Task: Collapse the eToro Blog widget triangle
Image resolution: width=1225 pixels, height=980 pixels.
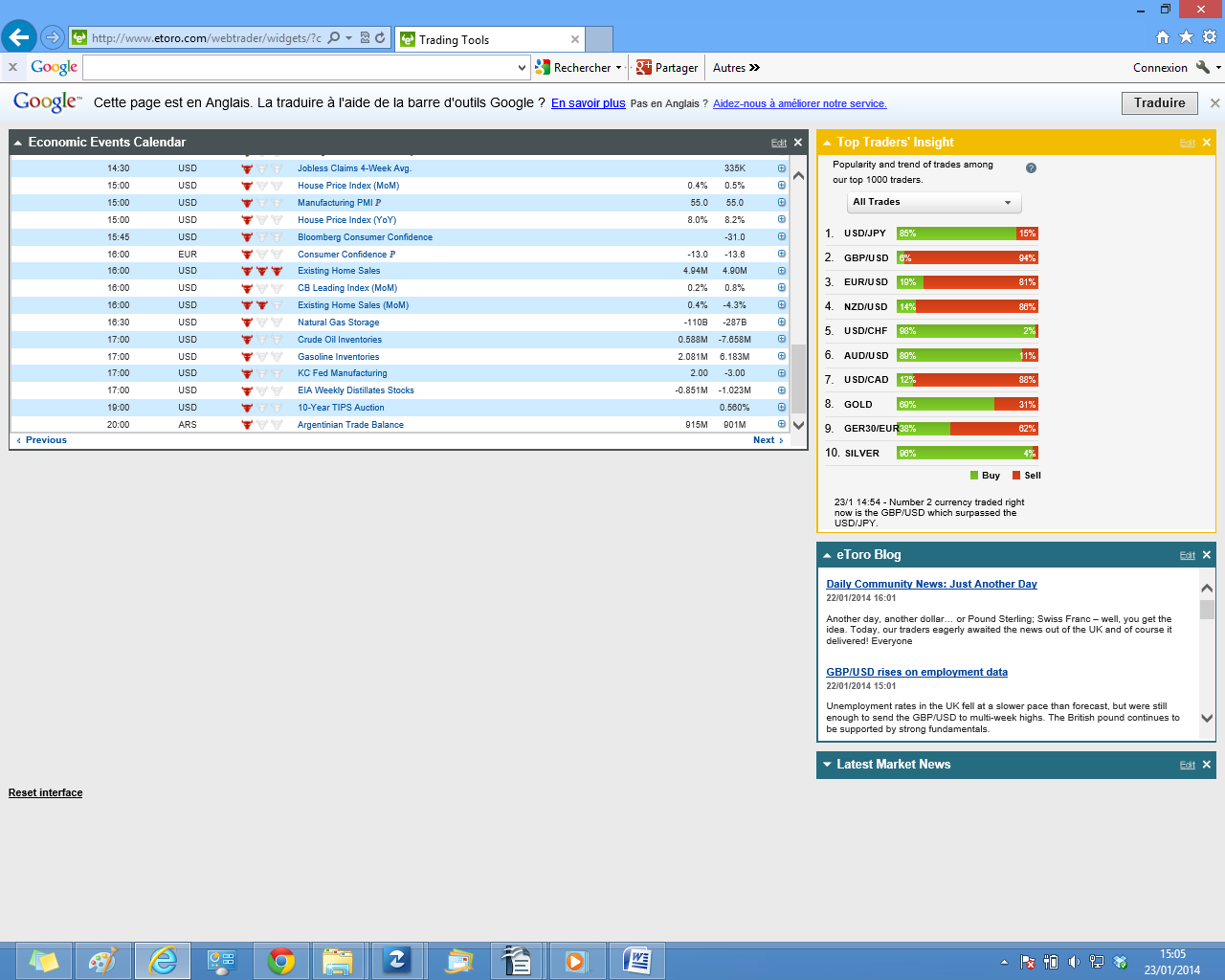Action: click(x=827, y=555)
